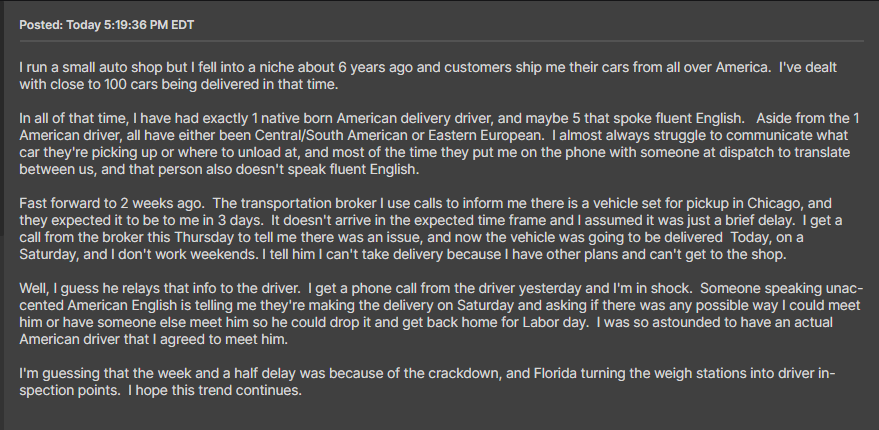Click the word 'Florida' in last paragraph
Image resolution: width=879 pixels, height=430 pixels.
point(553,373)
